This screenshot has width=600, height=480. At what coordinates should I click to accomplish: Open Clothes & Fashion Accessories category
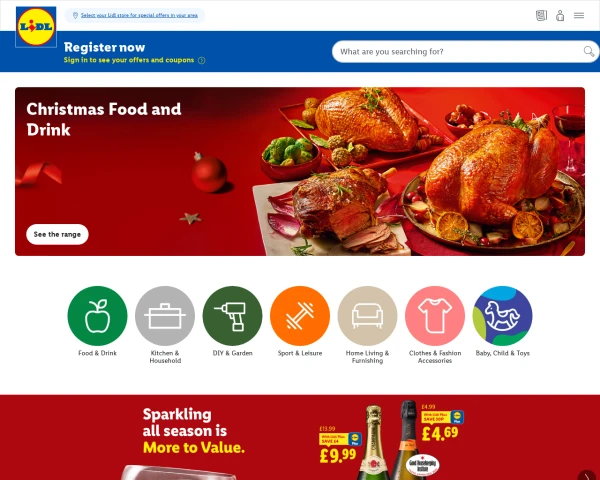[435, 316]
